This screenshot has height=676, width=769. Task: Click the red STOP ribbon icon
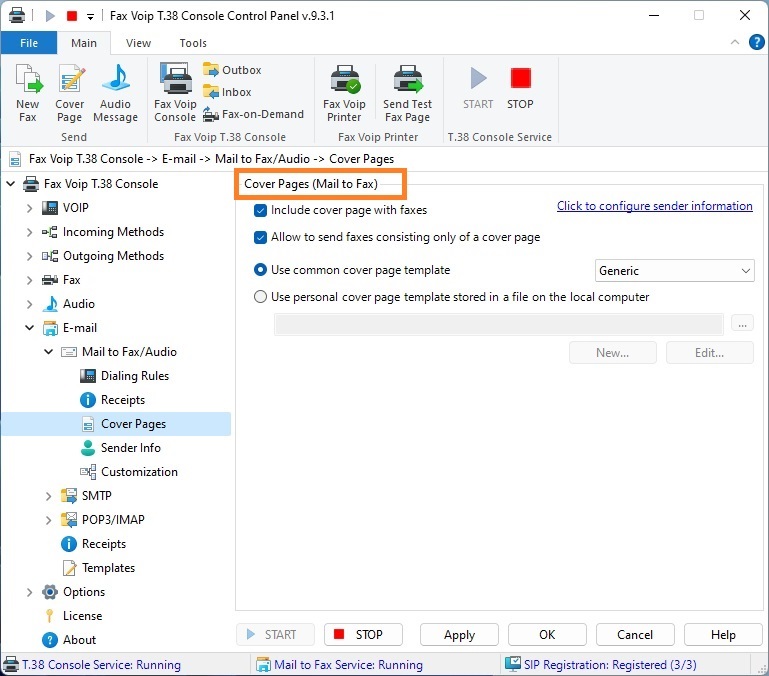click(x=520, y=88)
